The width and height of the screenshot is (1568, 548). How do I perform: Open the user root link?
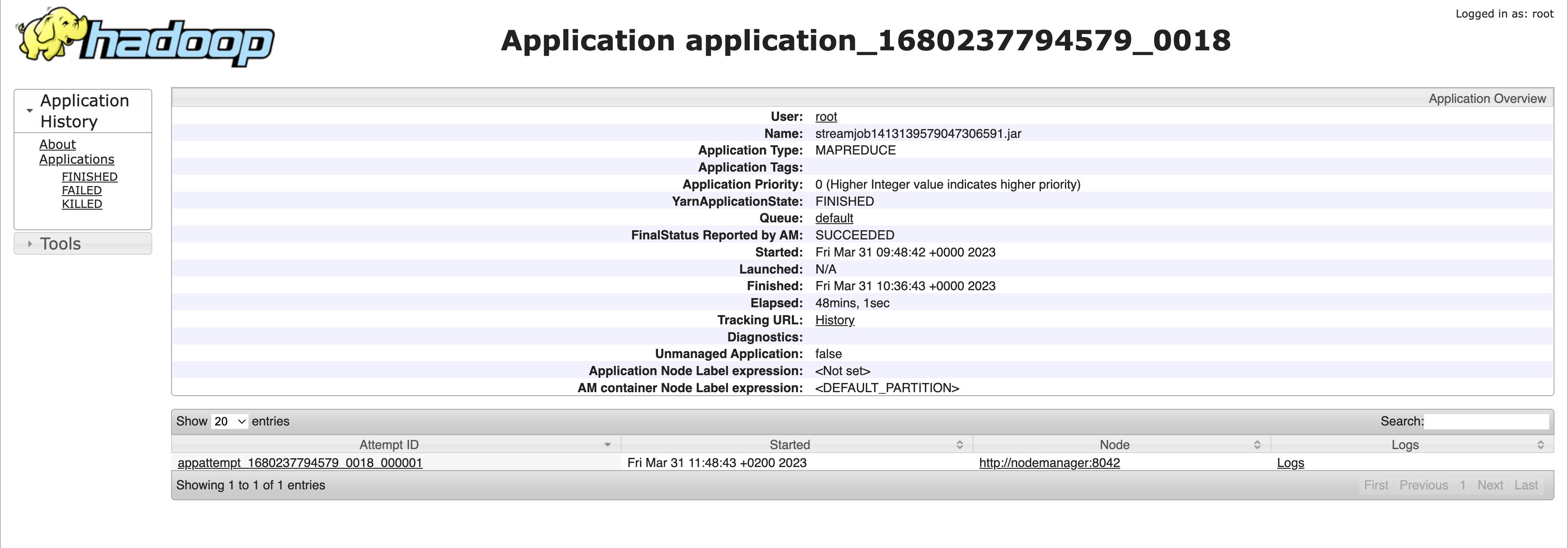tap(826, 116)
